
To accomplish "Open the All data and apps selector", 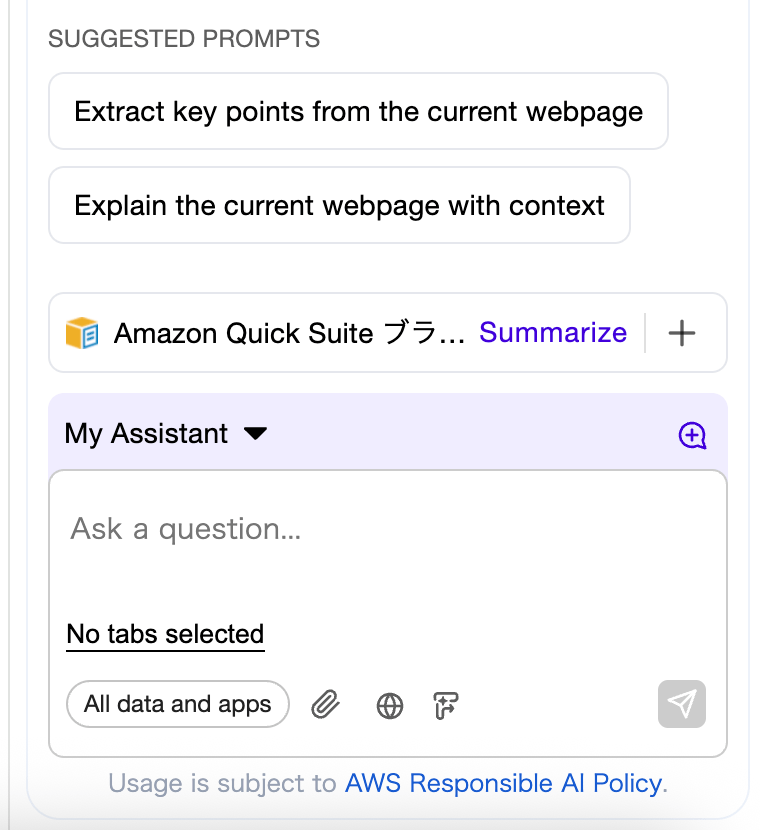I will [x=178, y=704].
